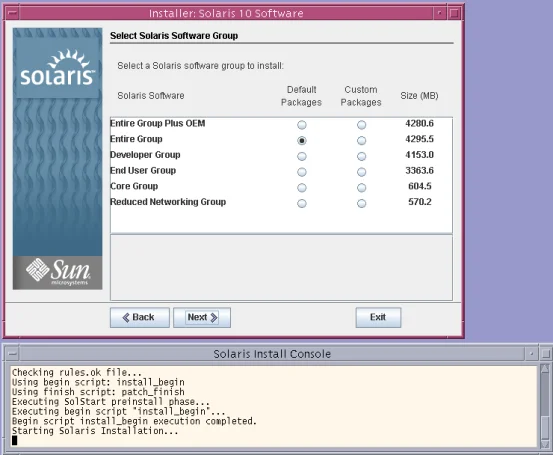The image size is (553, 455).
Task: Click the Exit button
Action: point(378,317)
